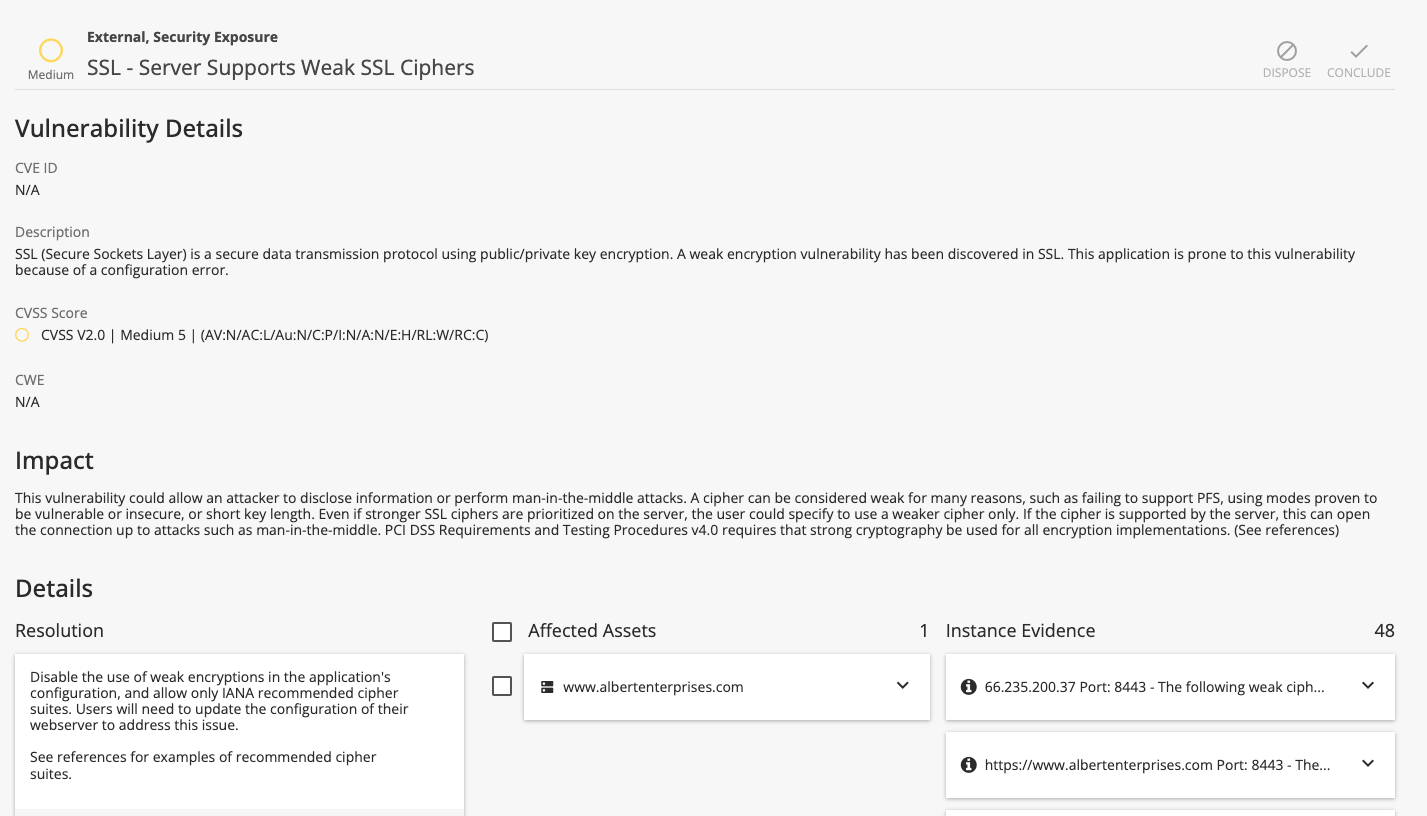
Task: Click the CVSS V2.0 vector string
Action: 344,336
